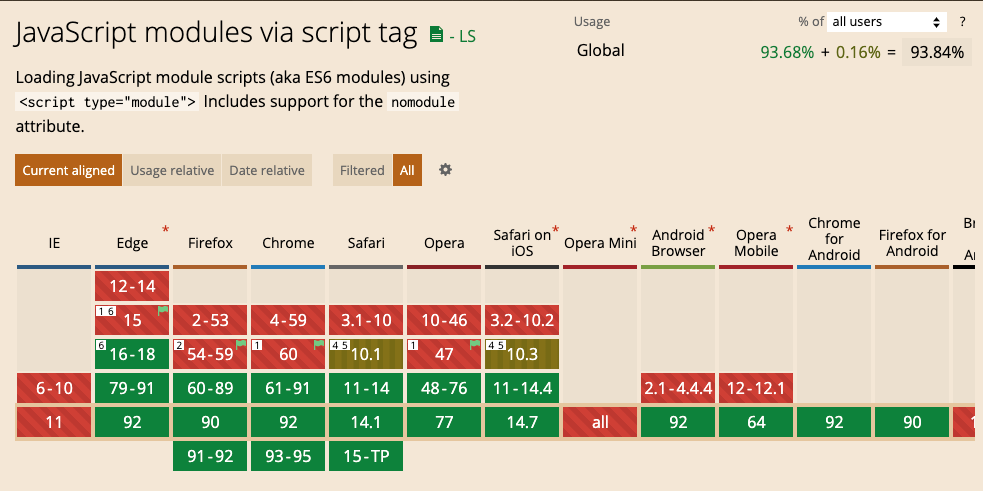Click IE 11 current version cell
Screen dimensions: 983x491
54,422
